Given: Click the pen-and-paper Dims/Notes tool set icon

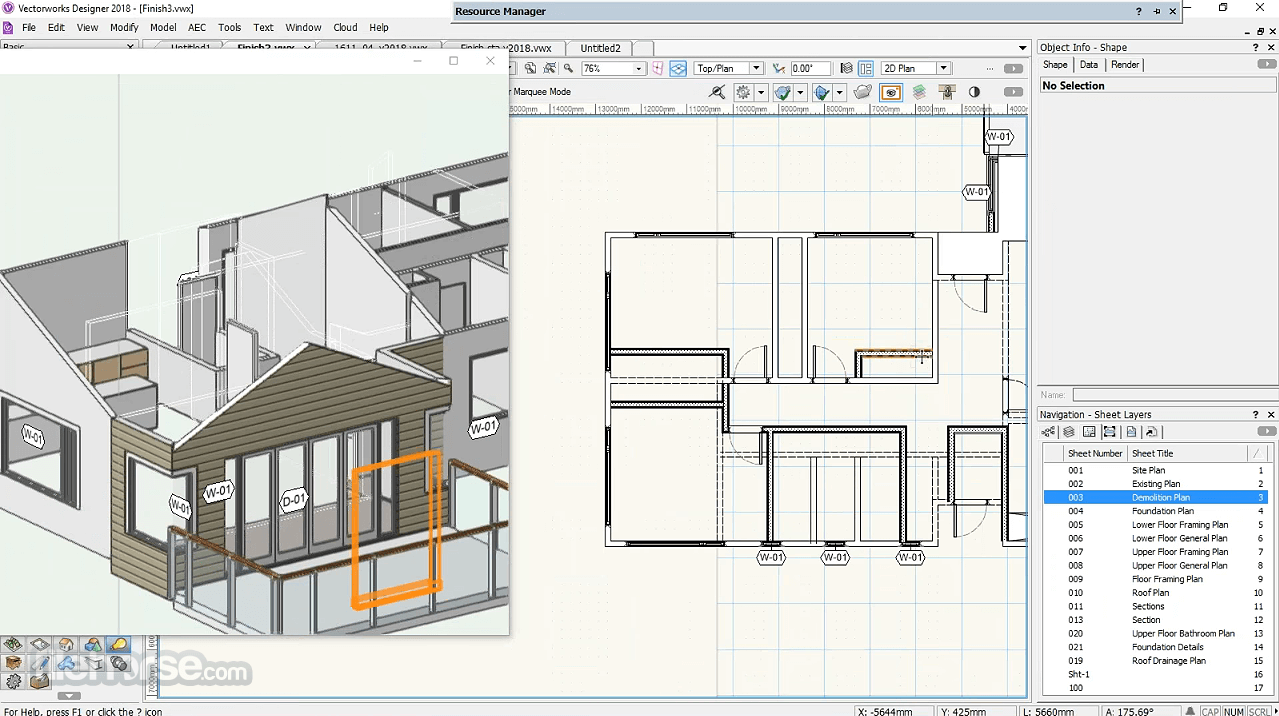Looking at the screenshot, I should pyautogui.click(x=40, y=663).
